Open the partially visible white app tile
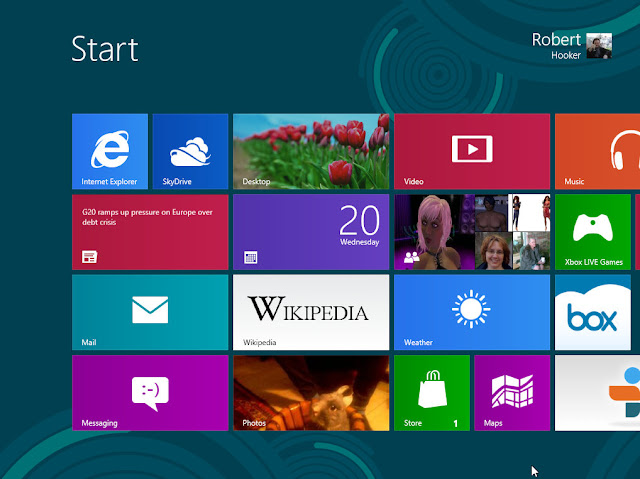 pyautogui.click(x=598, y=393)
